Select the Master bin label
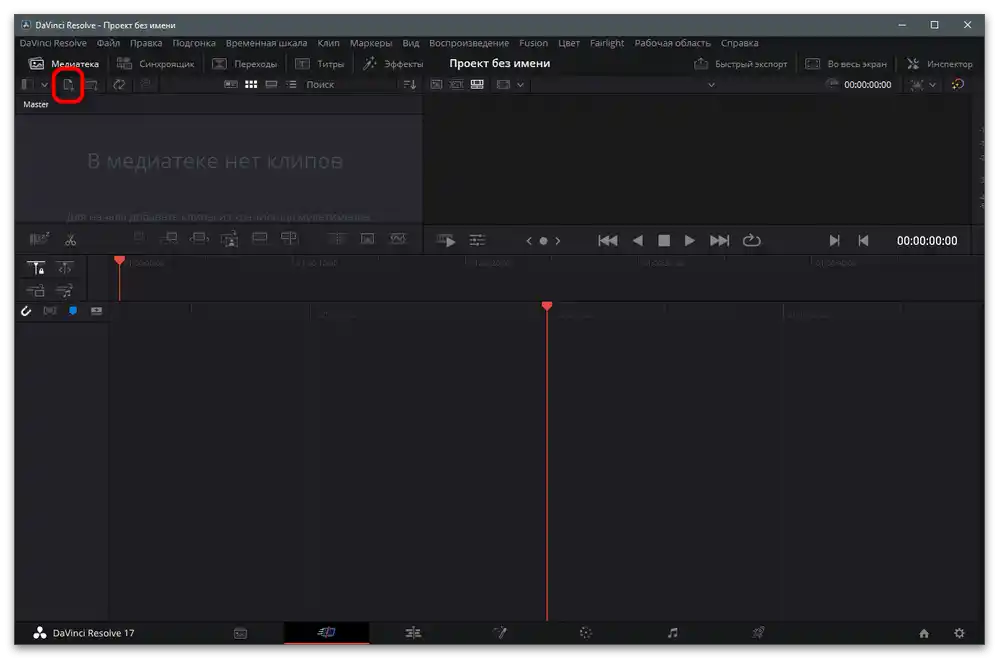 [36, 105]
